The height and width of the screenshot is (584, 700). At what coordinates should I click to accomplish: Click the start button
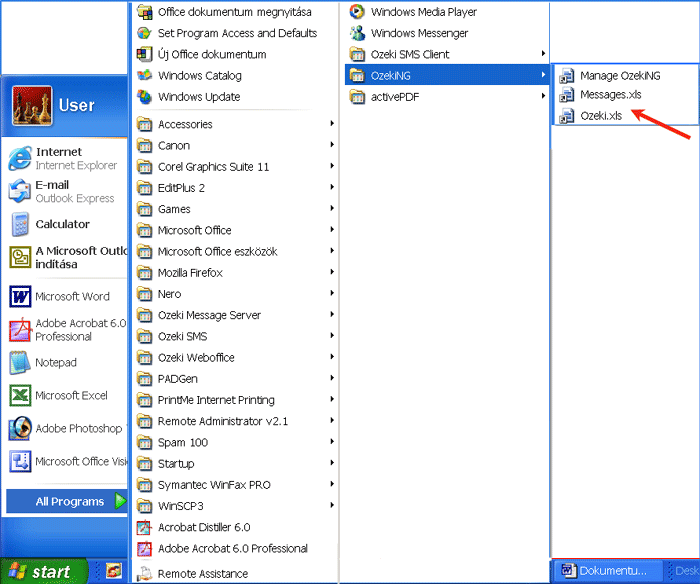point(44,571)
